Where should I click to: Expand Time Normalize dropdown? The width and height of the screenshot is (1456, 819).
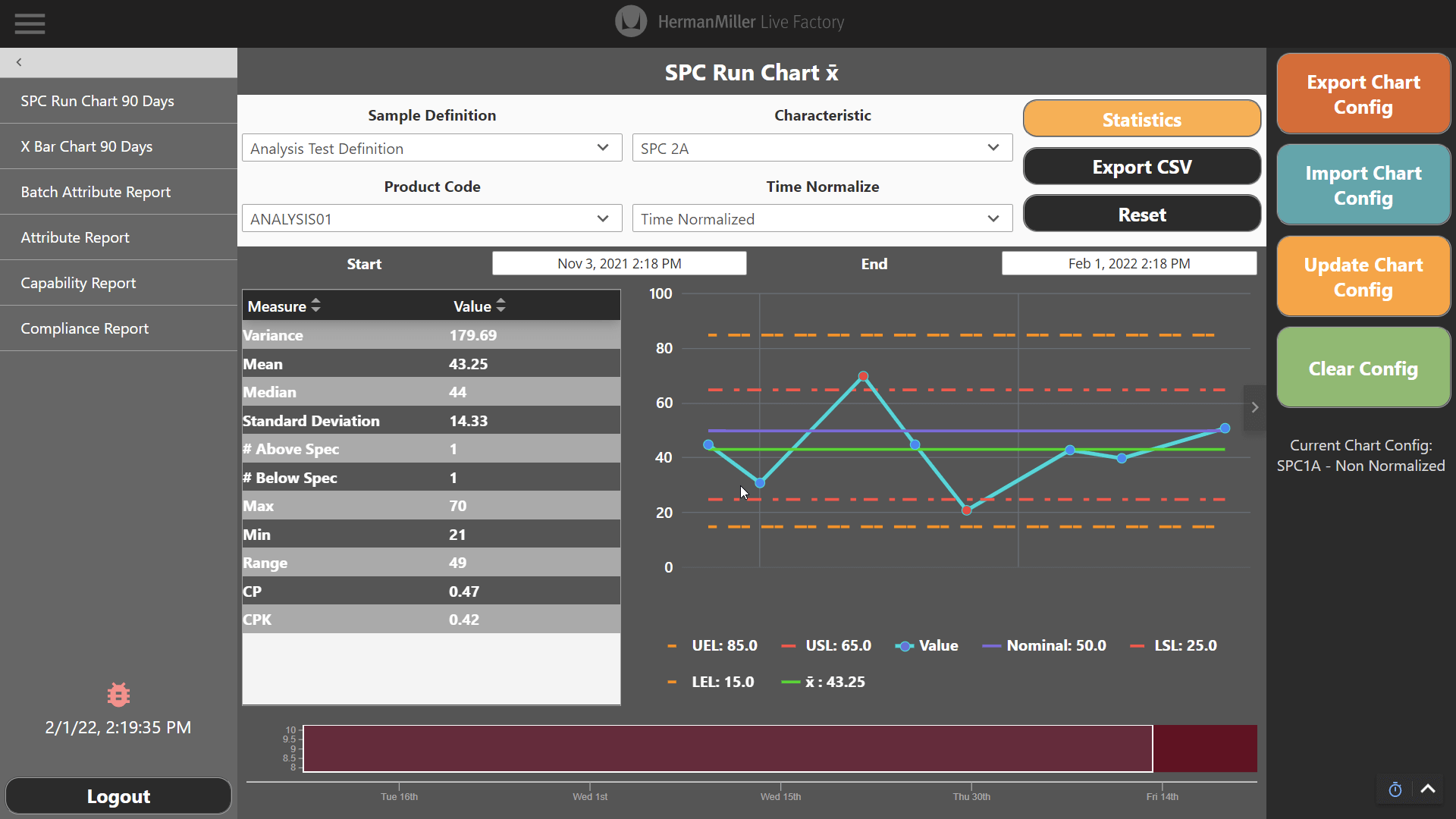(x=822, y=219)
